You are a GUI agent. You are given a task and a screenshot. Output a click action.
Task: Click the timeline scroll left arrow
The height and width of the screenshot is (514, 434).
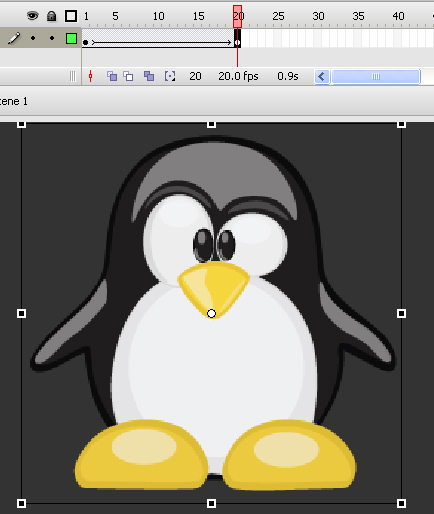click(x=322, y=77)
